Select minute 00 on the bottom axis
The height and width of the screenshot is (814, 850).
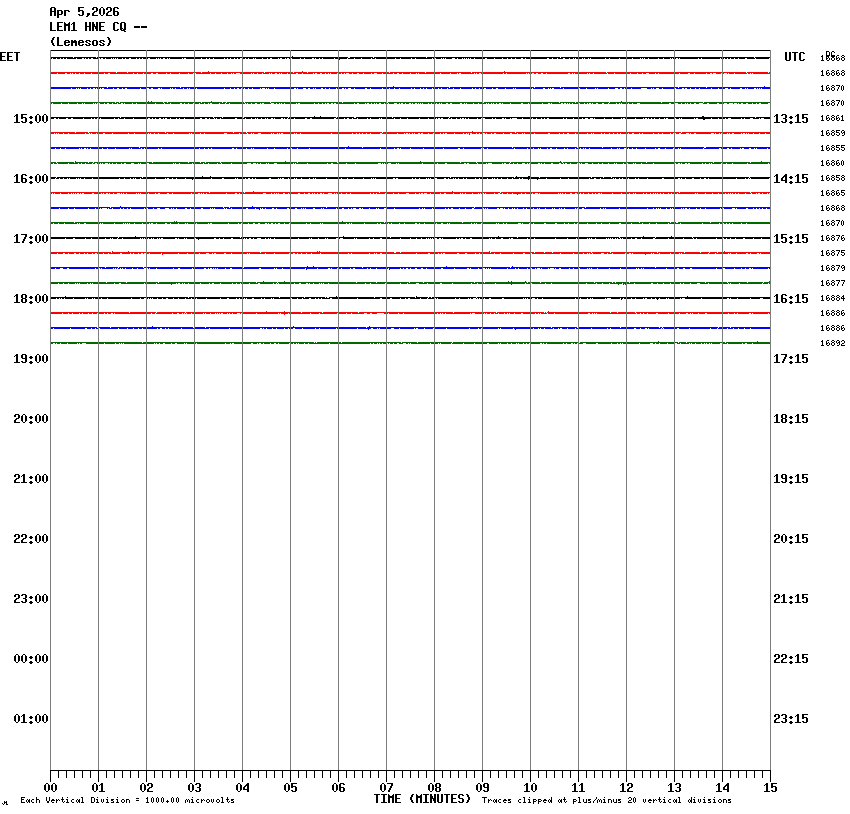point(50,788)
